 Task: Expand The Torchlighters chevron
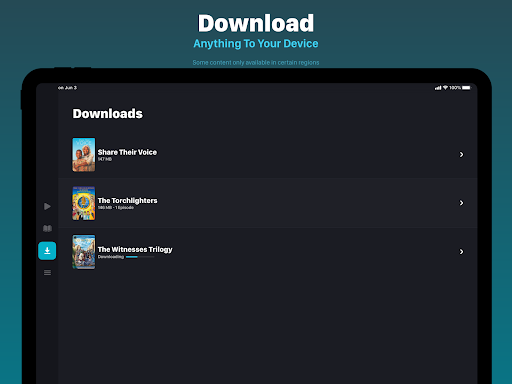pos(461,203)
